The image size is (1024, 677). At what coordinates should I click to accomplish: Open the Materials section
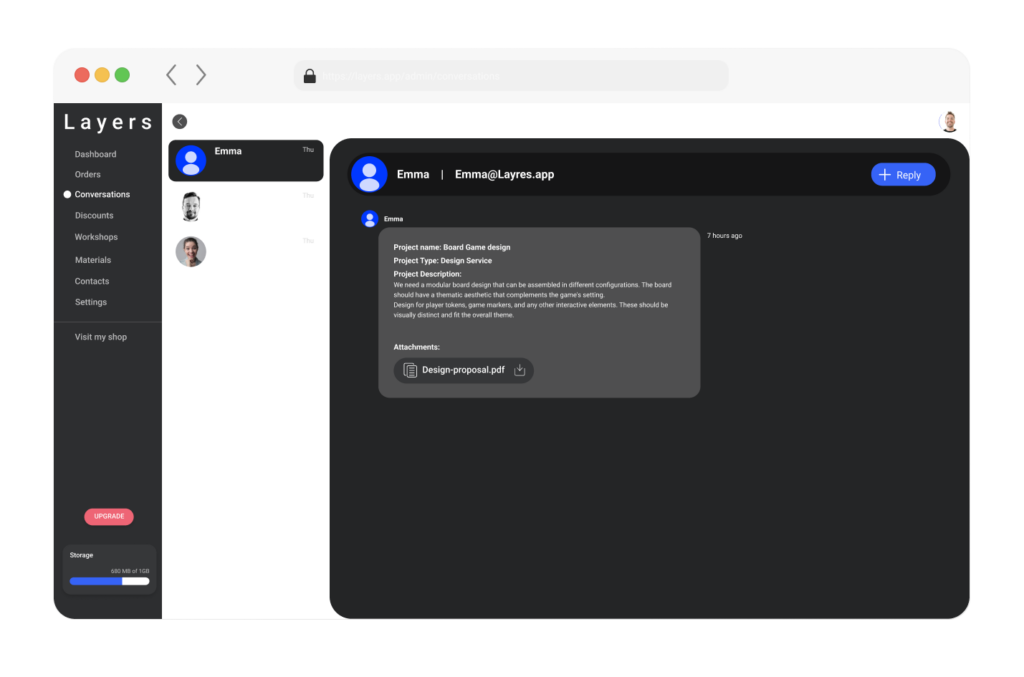click(92, 259)
